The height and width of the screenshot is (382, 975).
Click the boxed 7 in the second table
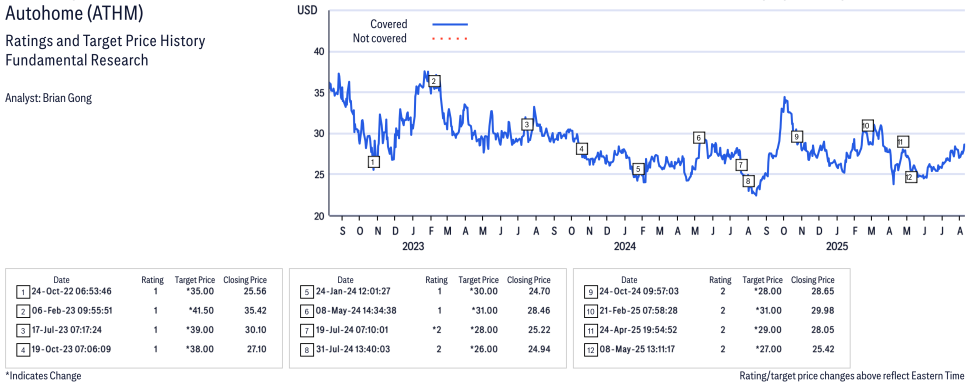click(x=306, y=330)
